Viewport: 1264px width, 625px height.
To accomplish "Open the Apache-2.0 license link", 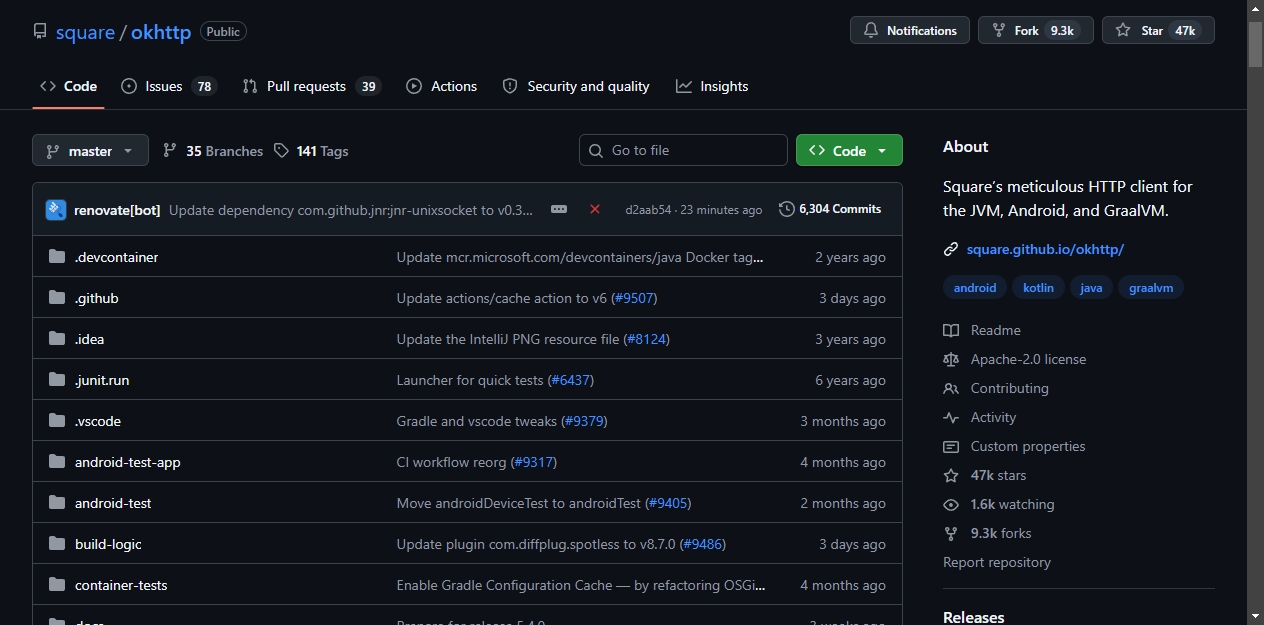I will click(x=1028, y=359).
